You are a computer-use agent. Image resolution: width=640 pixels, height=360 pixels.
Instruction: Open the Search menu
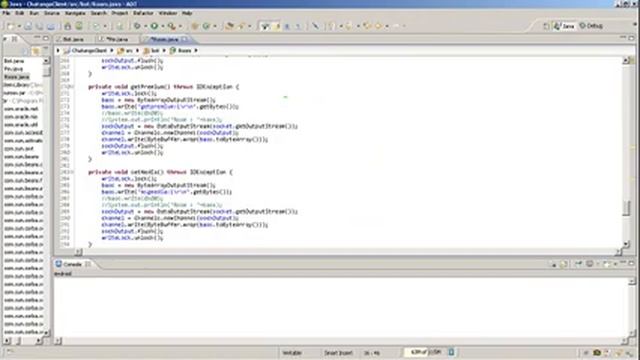coord(98,13)
